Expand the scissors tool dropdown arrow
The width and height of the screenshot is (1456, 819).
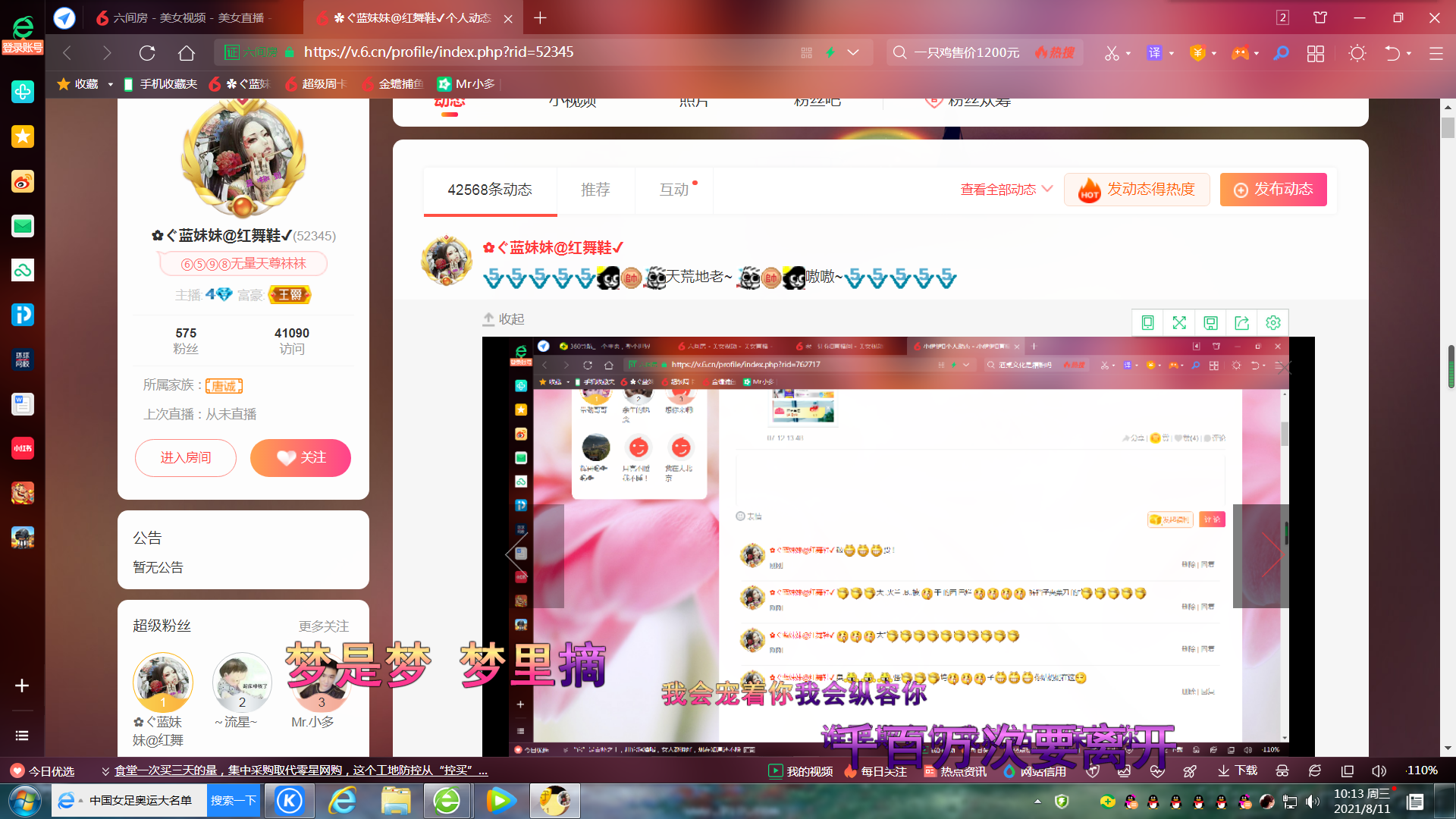click(1128, 54)
